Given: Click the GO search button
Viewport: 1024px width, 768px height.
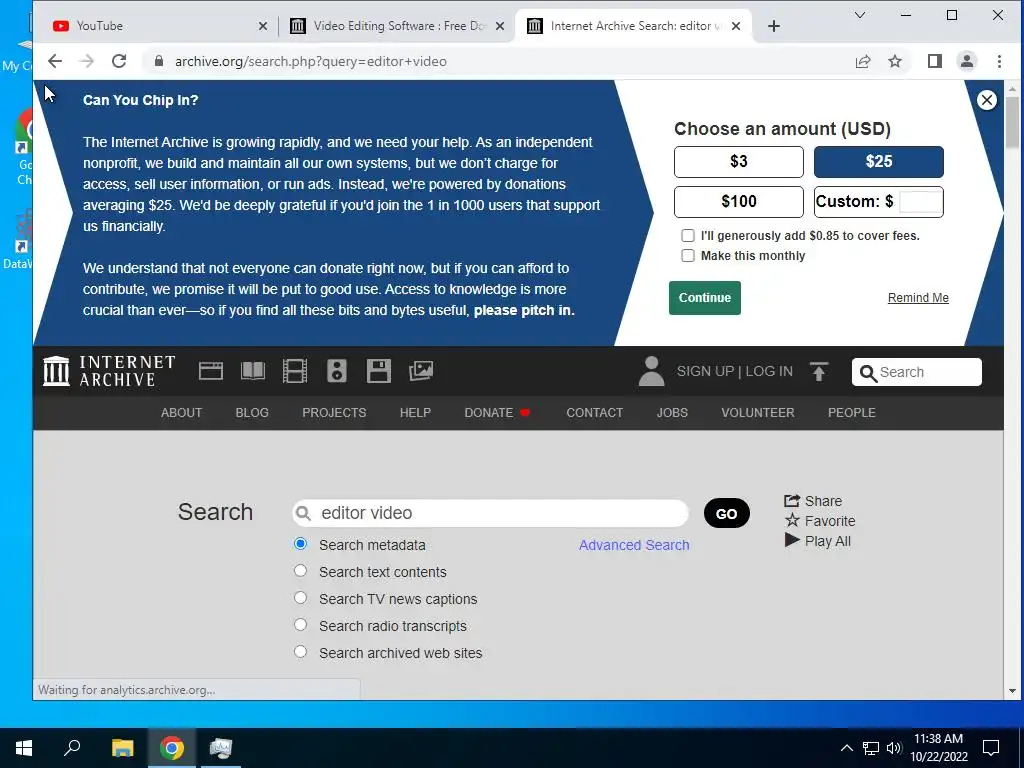Looking at the screenshot, I should point(726,513).
